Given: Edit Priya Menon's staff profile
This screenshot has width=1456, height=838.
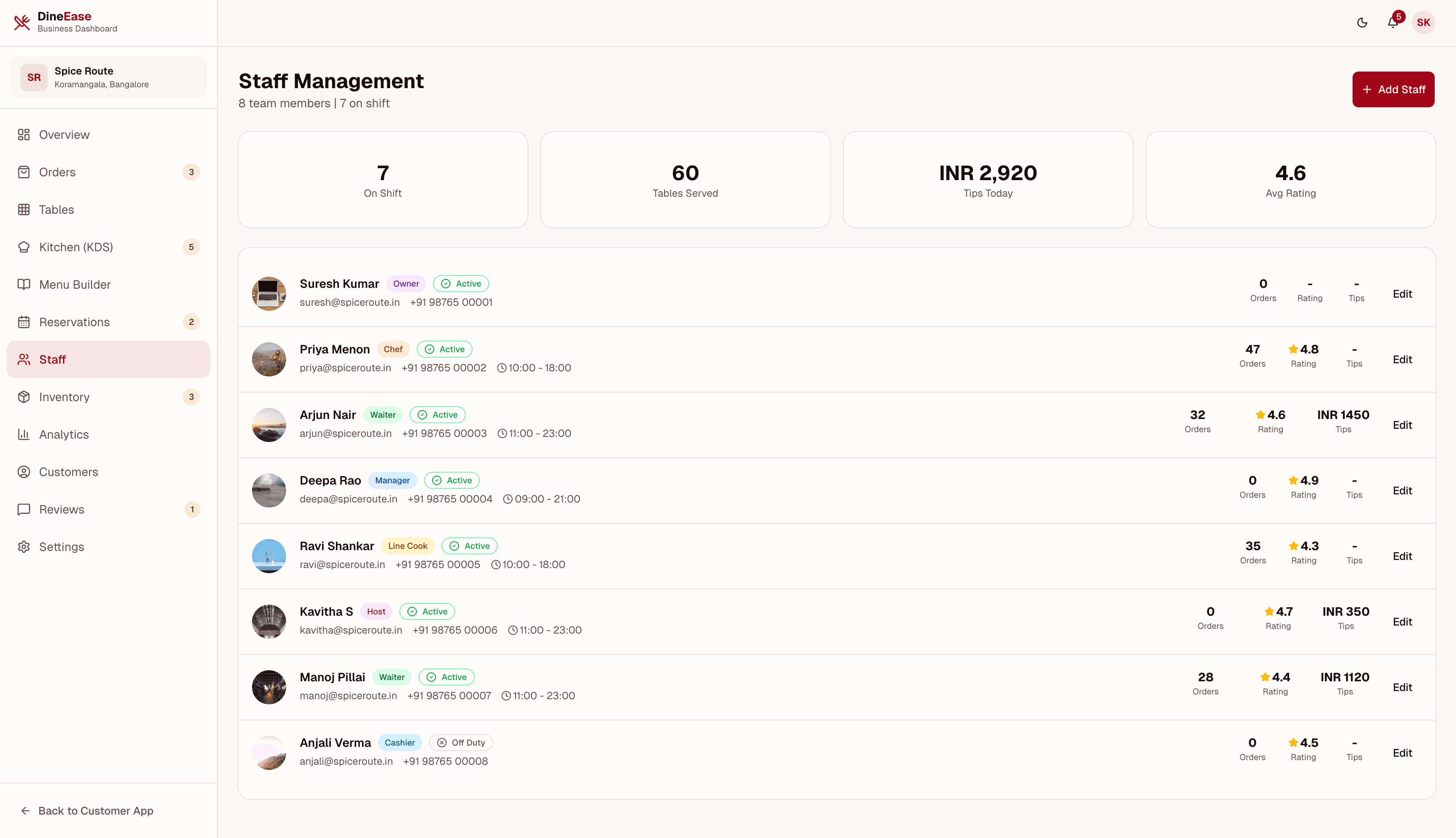Looking at the screenshot, I should coord(1402,359).
